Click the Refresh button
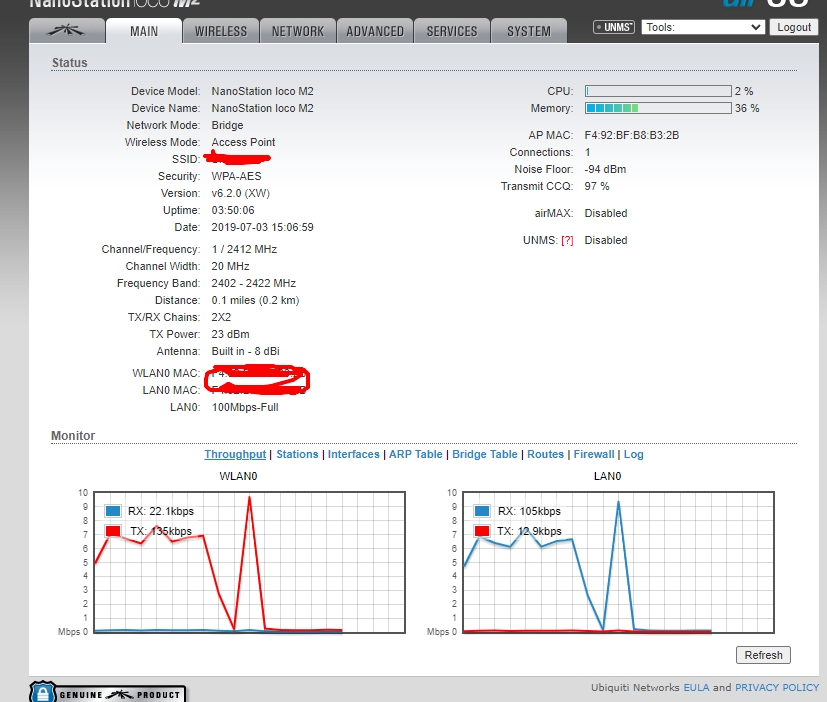This screenshot has height=702, width=827. tap(763, 655)
